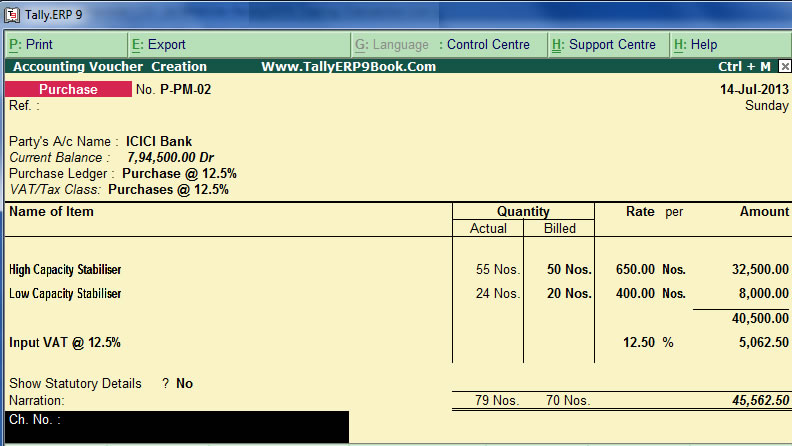Screen dimensions: 795x446
Task: Click the Language button
Action: pos(391,45)
